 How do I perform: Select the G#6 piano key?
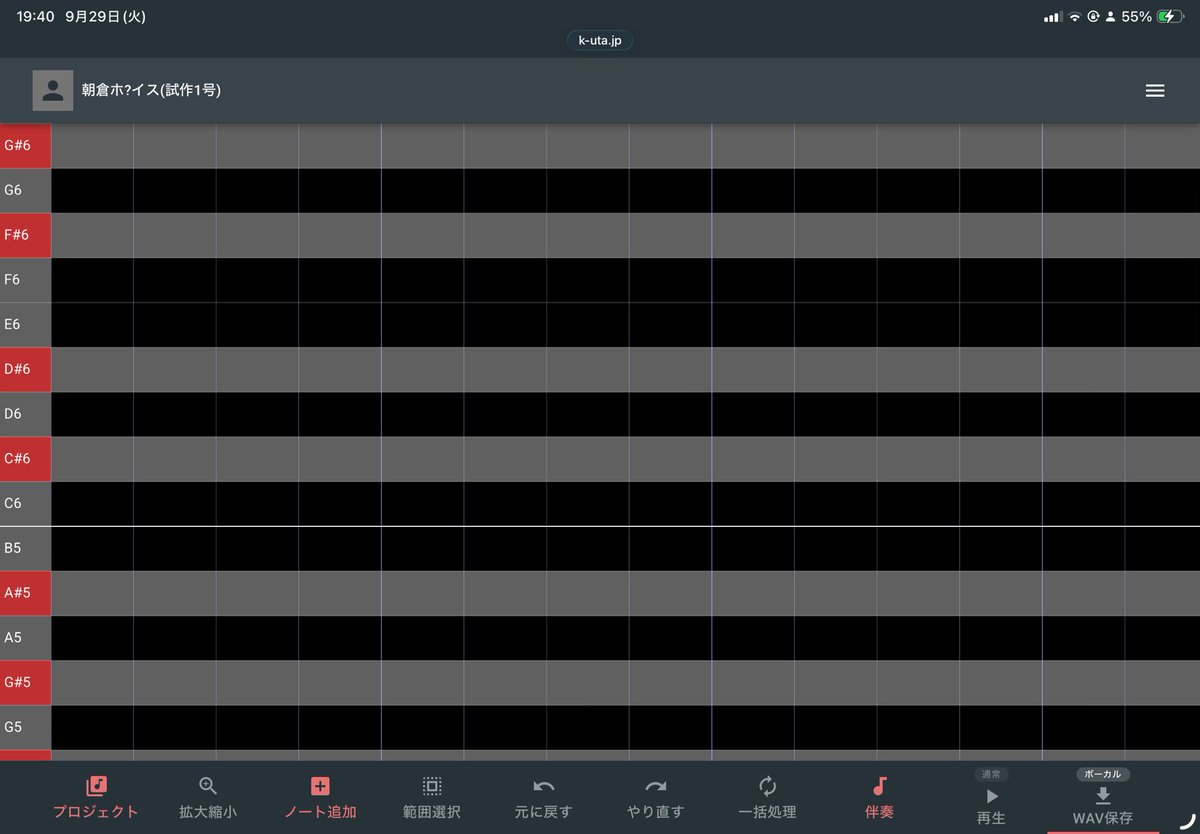[25, 145]
